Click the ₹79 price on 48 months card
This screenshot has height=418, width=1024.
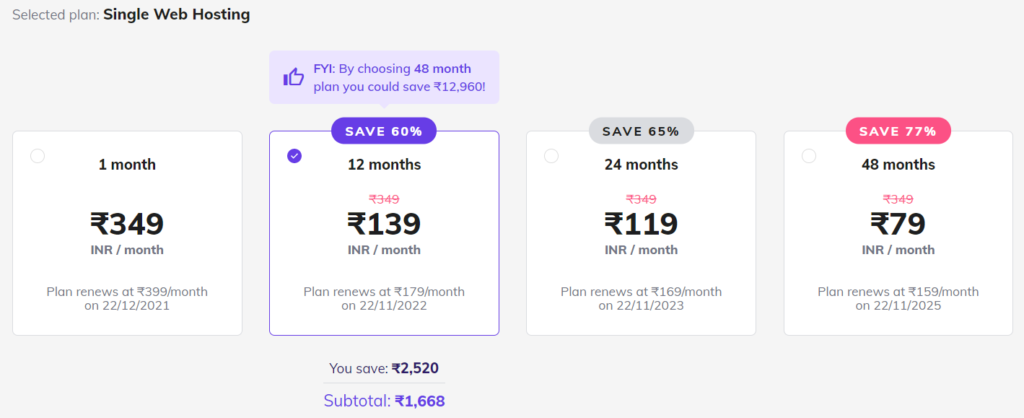(898, 224)
